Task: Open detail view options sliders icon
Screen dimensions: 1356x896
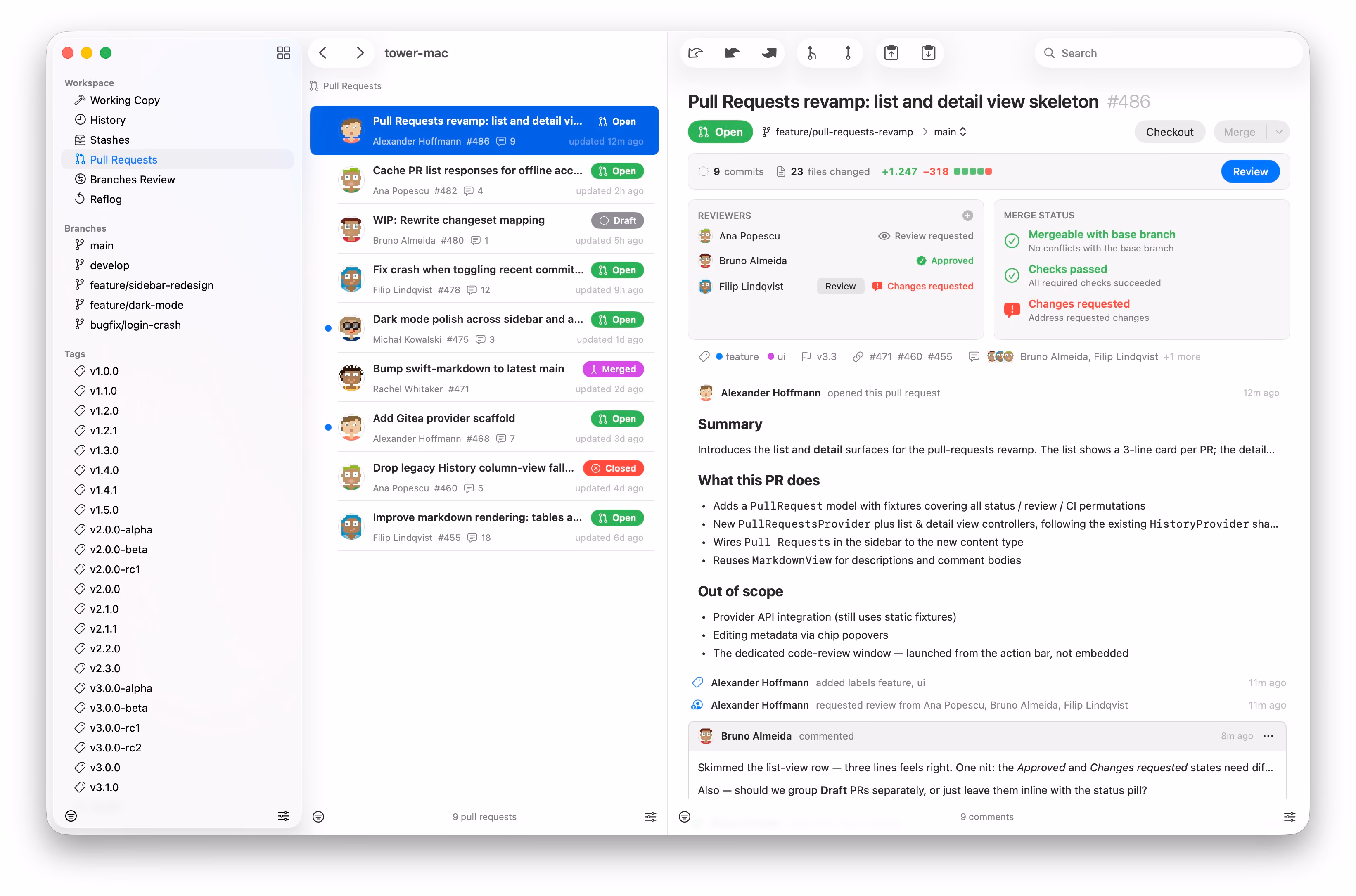Action: (x=1290, y=817)
